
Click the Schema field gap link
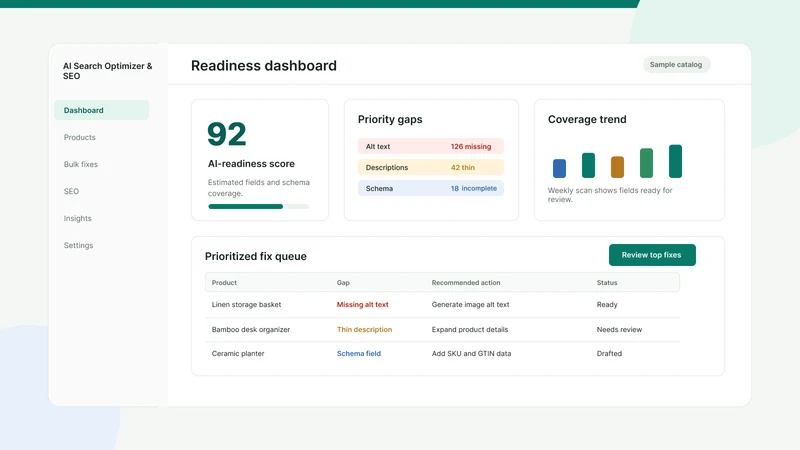coord(359,354)
